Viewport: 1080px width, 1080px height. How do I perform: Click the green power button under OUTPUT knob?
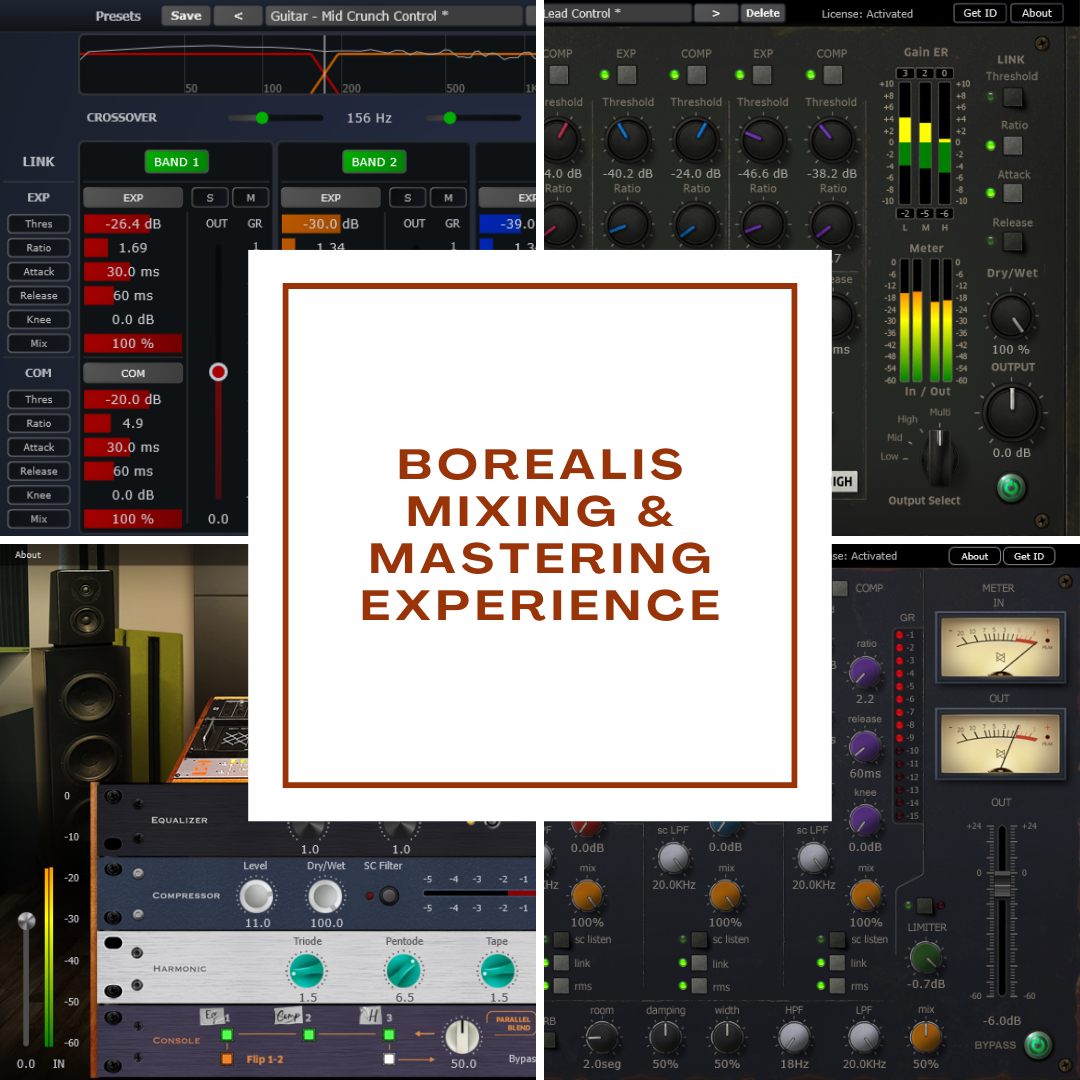pyautogui.click(x=1011, y=488)
